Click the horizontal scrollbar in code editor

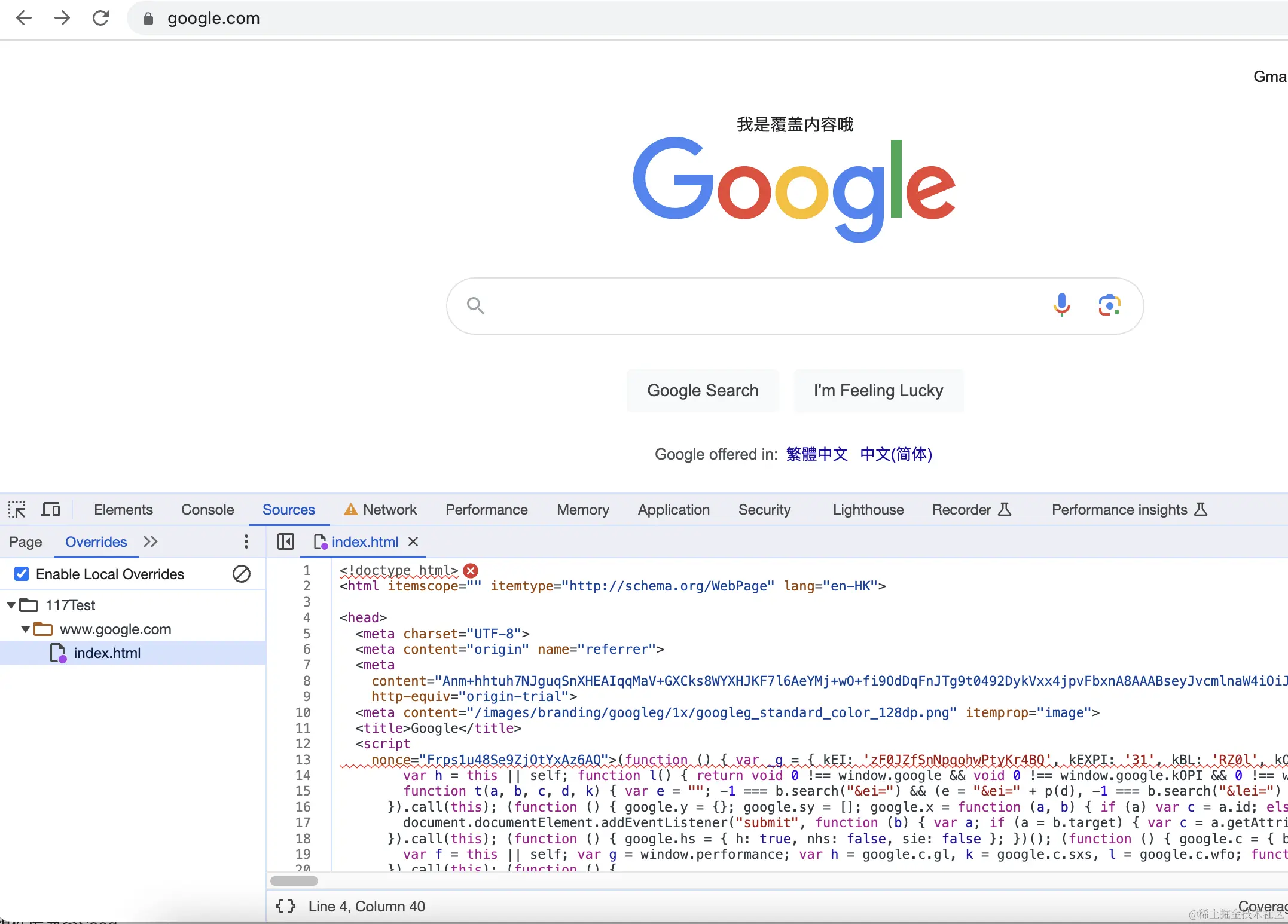click(294, 880)
